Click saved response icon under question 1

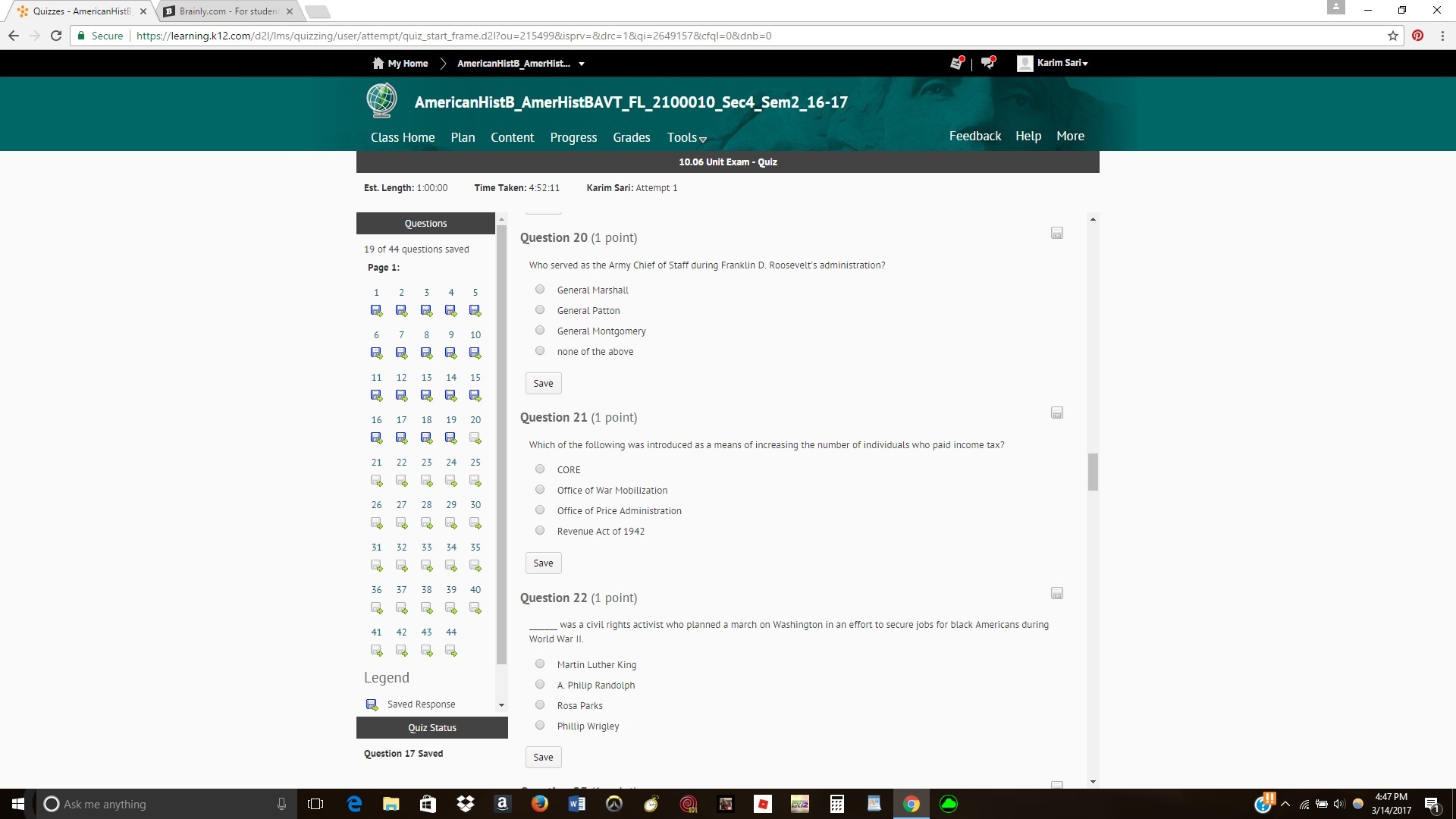point(376,311)
